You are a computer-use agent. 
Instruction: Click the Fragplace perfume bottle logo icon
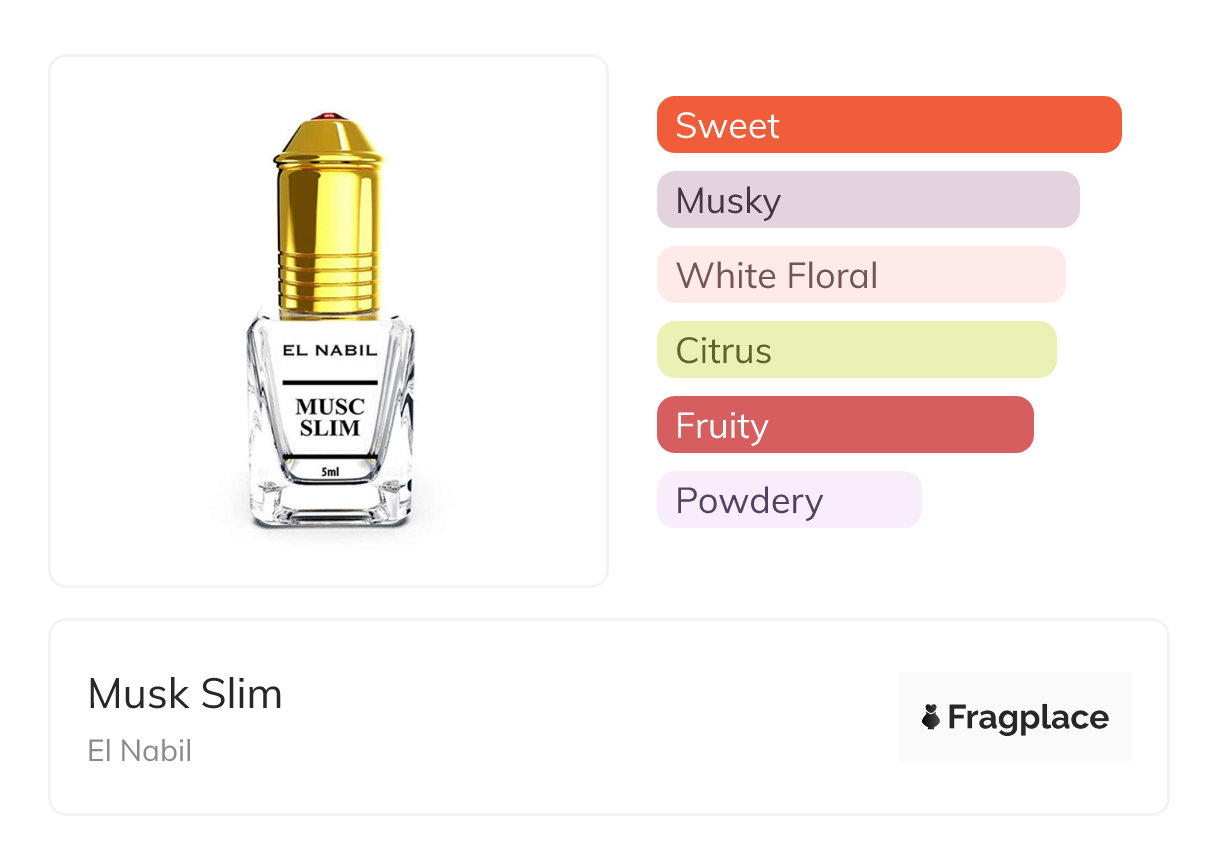click(x=931, y=717)
